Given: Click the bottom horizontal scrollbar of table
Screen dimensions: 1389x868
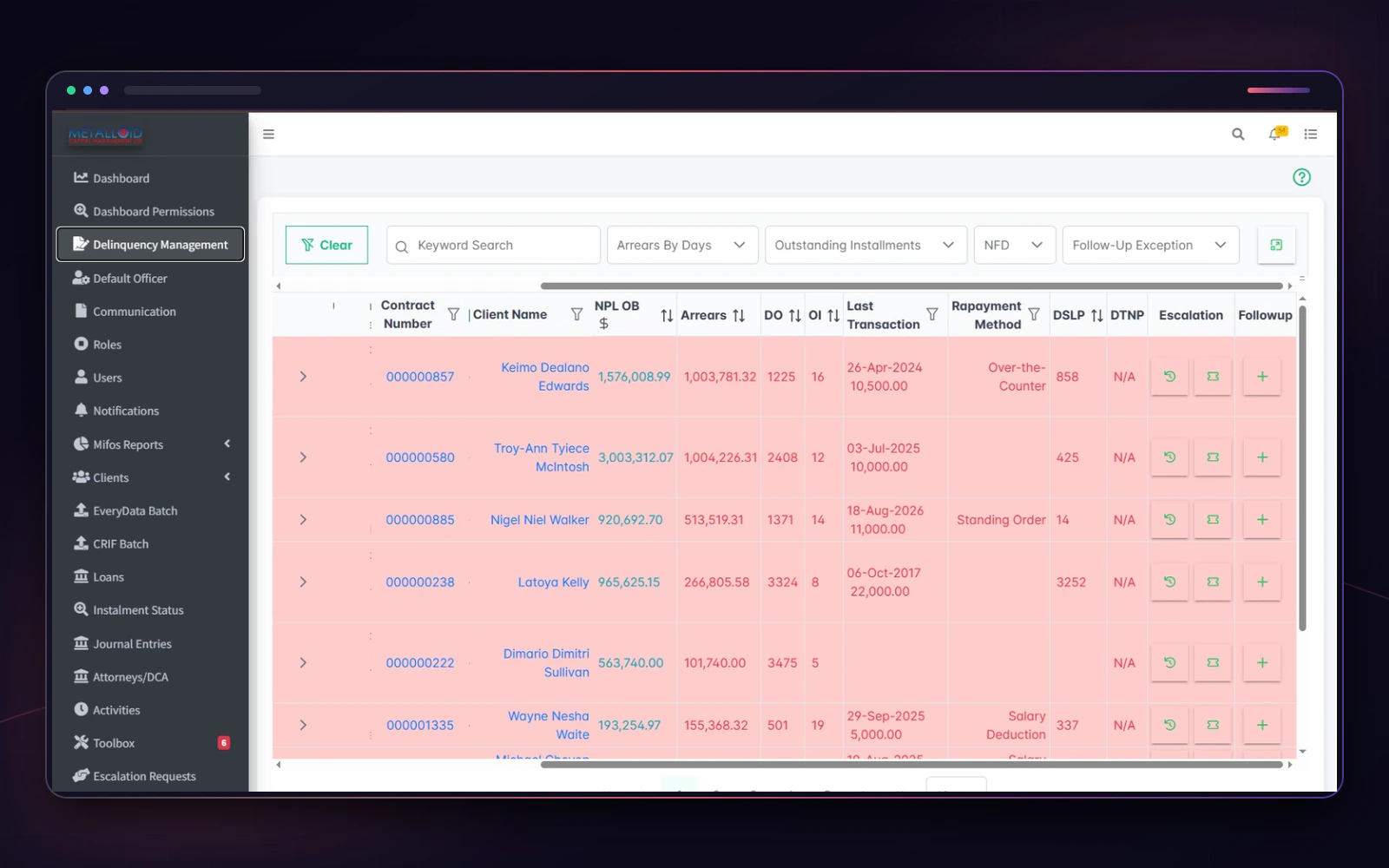Looking at the screenshot, I should [912, 765].
